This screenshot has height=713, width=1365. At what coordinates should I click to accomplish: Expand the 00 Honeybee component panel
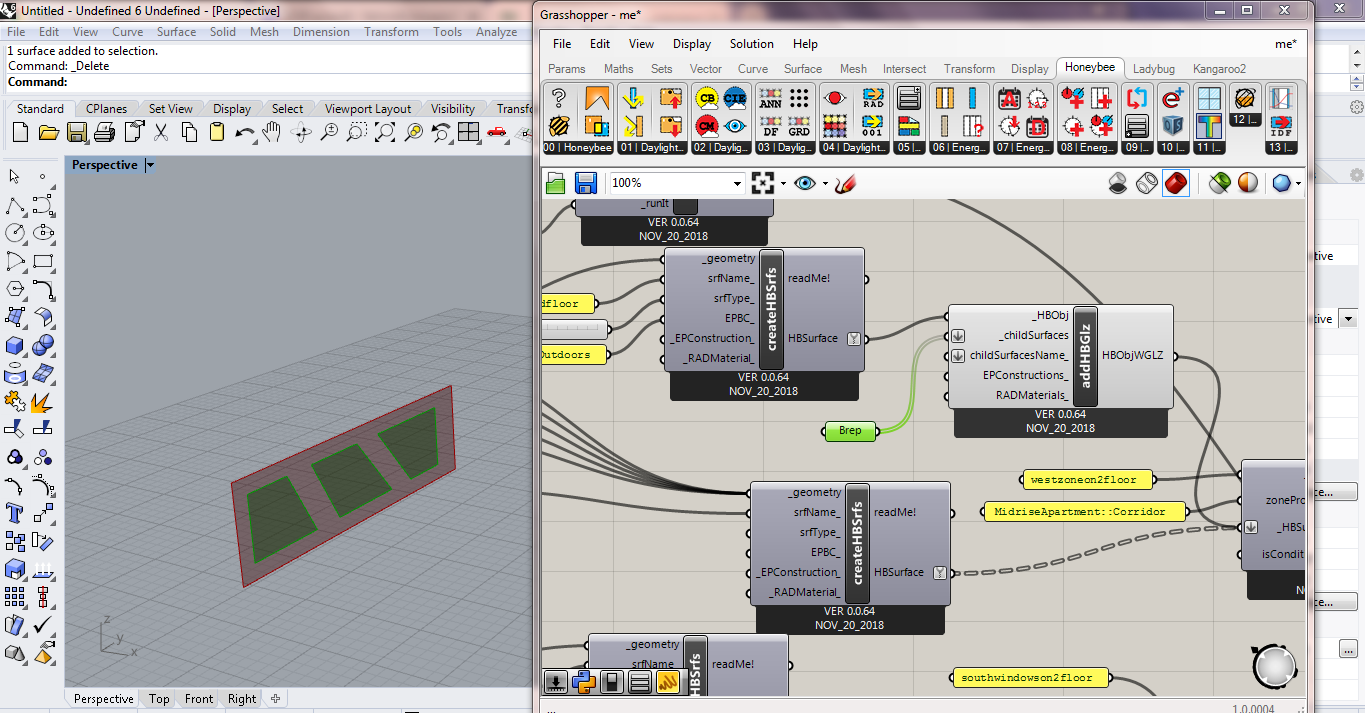577,147
